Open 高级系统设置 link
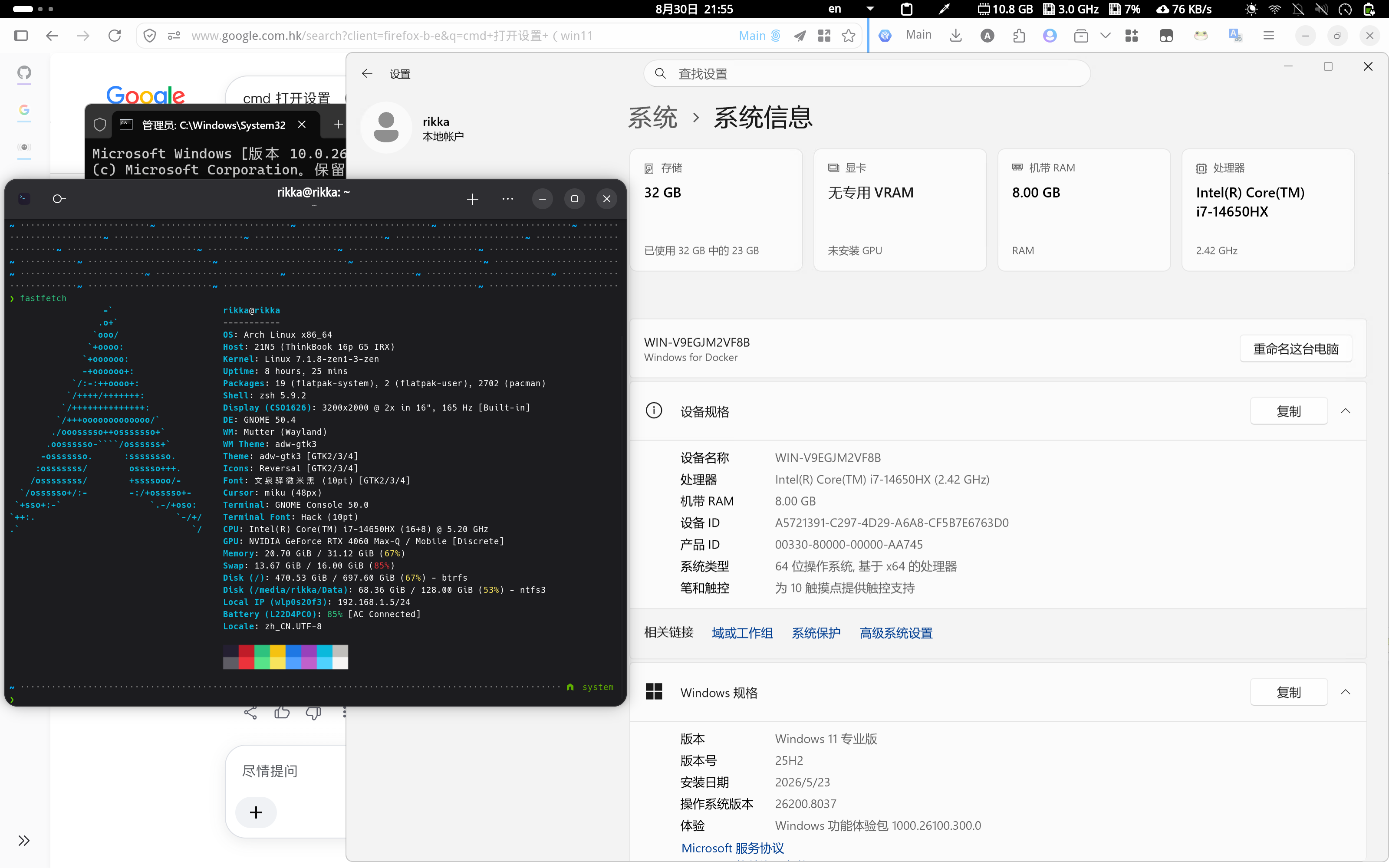Image resolution: width=1389 pixels, height=868 pixels. point(895,633)
